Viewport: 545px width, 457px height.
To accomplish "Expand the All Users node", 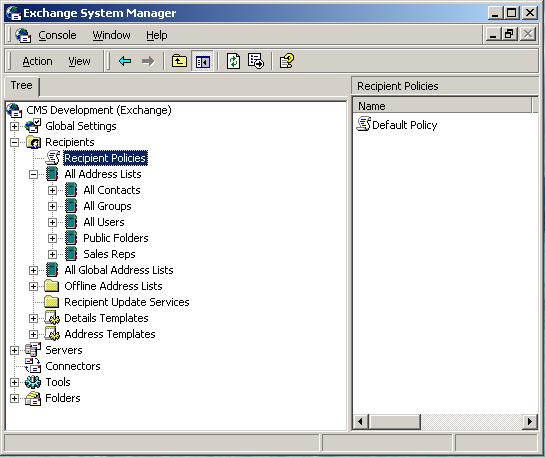I will [52, 222].
